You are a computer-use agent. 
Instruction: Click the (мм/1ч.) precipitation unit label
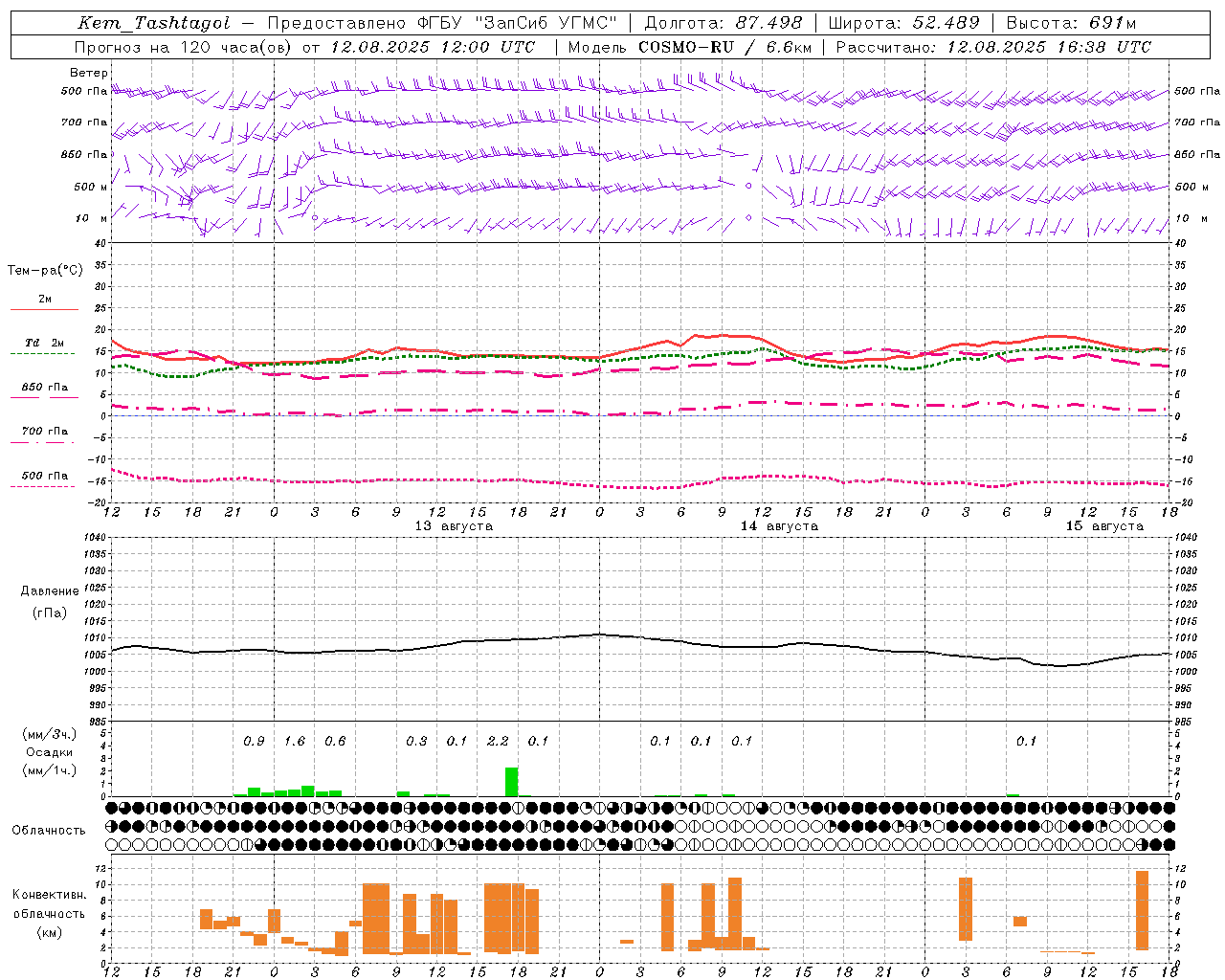coord(50,770)
